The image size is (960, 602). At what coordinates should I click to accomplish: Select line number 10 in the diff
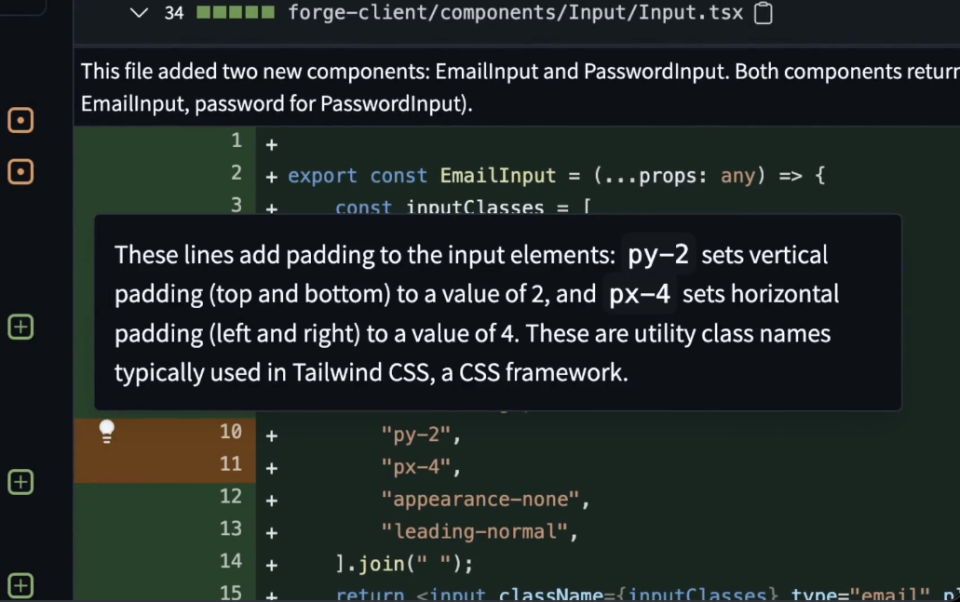coord(231,432)
